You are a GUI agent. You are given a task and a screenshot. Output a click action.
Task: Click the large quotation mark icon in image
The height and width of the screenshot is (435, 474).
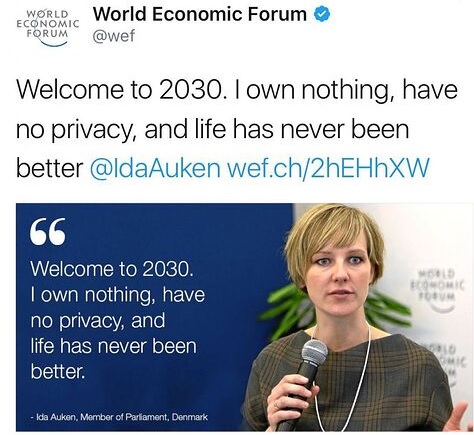coord(48,232)
